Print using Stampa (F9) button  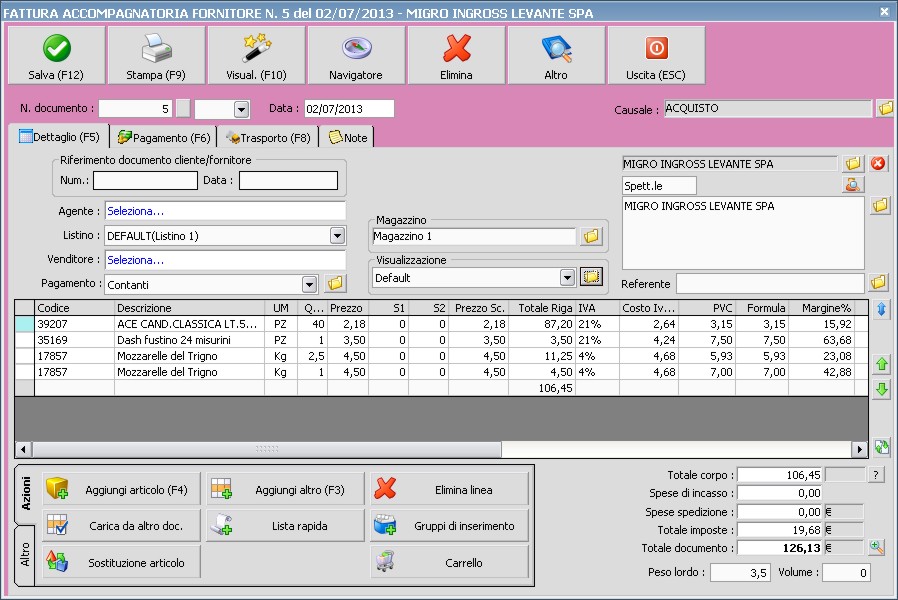tap(156, 56)
